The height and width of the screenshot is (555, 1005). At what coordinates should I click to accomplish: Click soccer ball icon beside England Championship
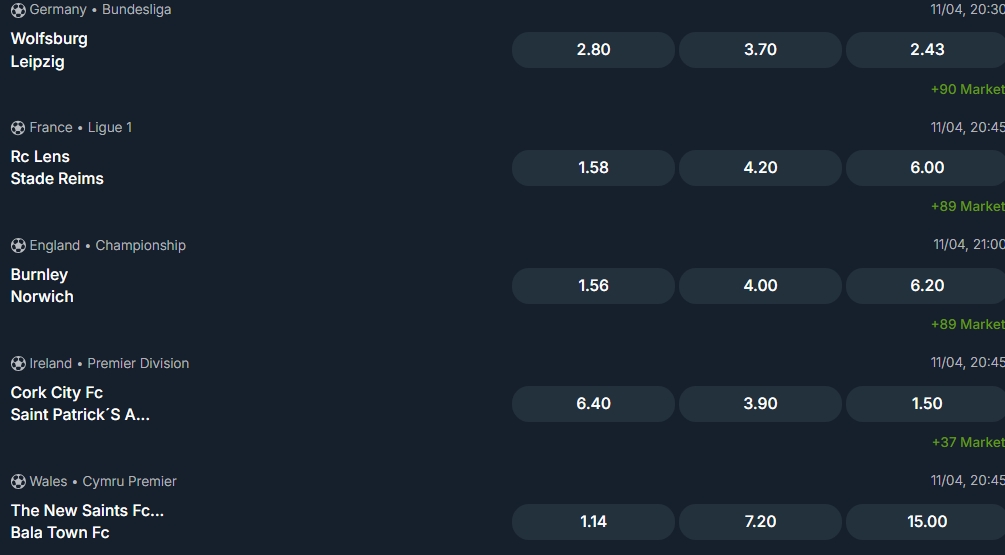pyautogui.click(x=18, y=246)
